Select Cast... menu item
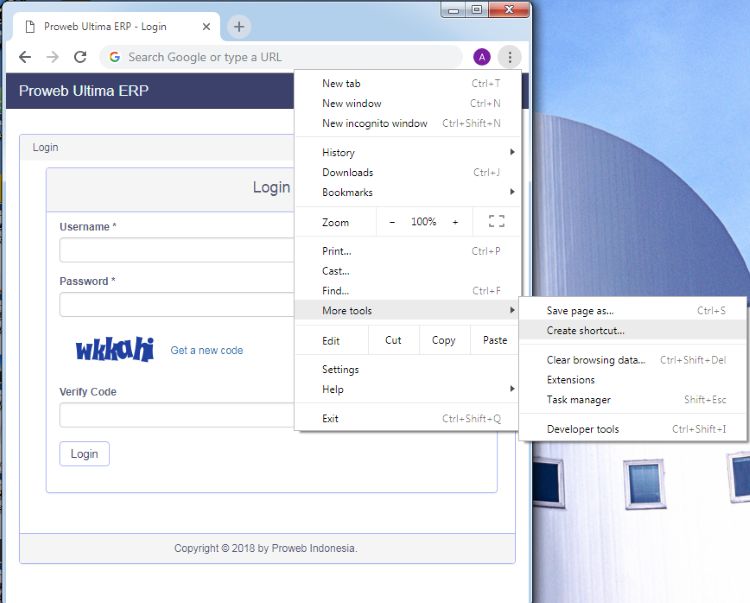The image size is (750, 603). tap(407, 271)
